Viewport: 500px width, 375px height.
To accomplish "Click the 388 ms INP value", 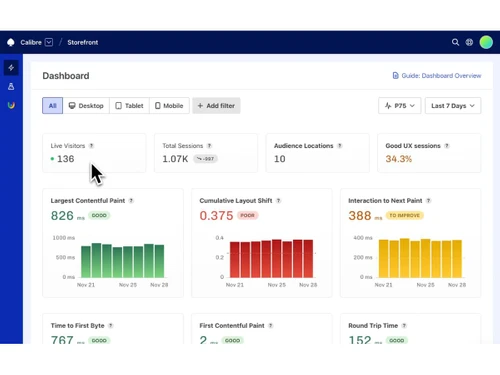I will pos(365,216).
